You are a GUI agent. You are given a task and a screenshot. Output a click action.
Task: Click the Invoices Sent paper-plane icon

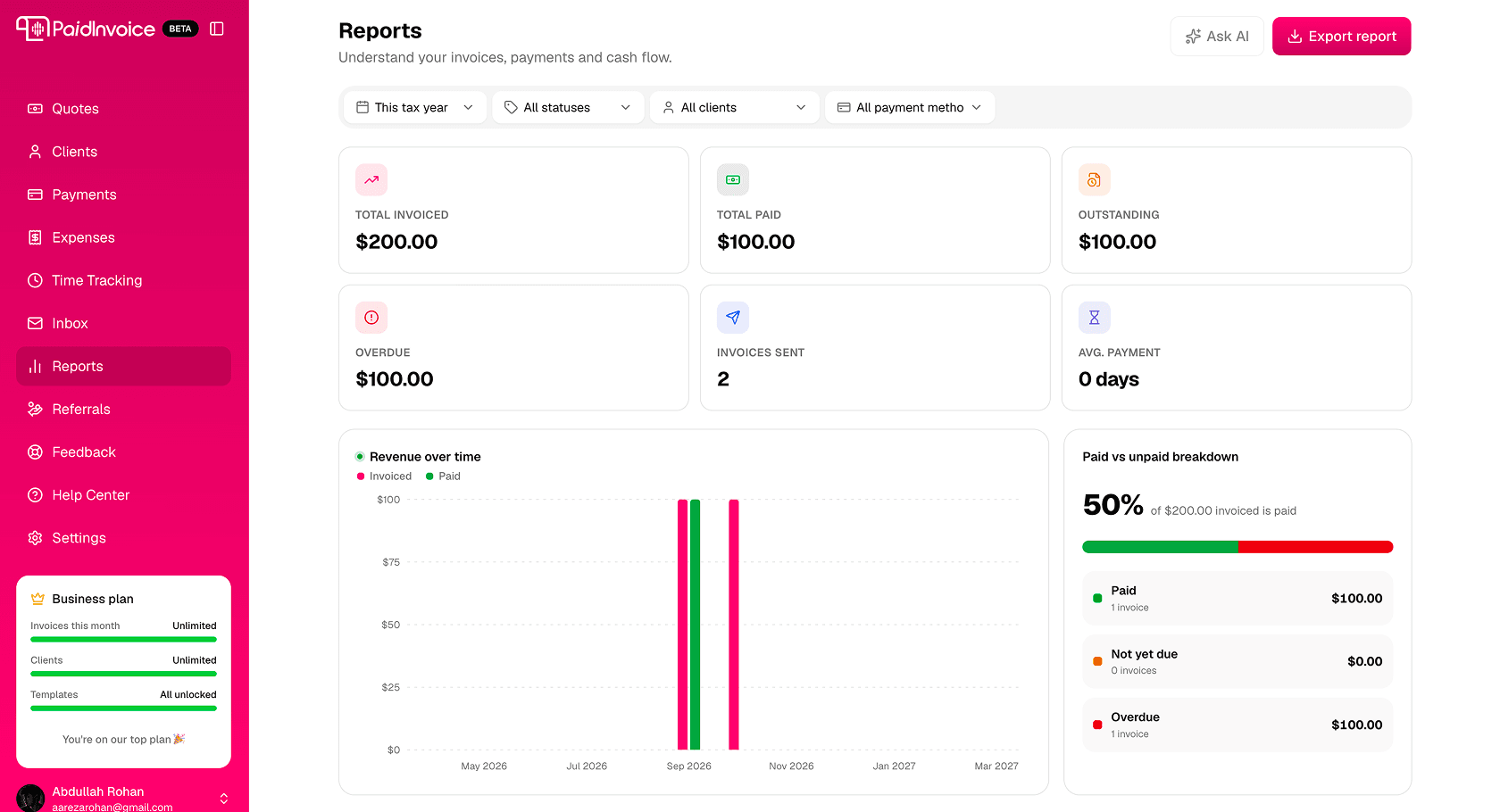point(733,318)
